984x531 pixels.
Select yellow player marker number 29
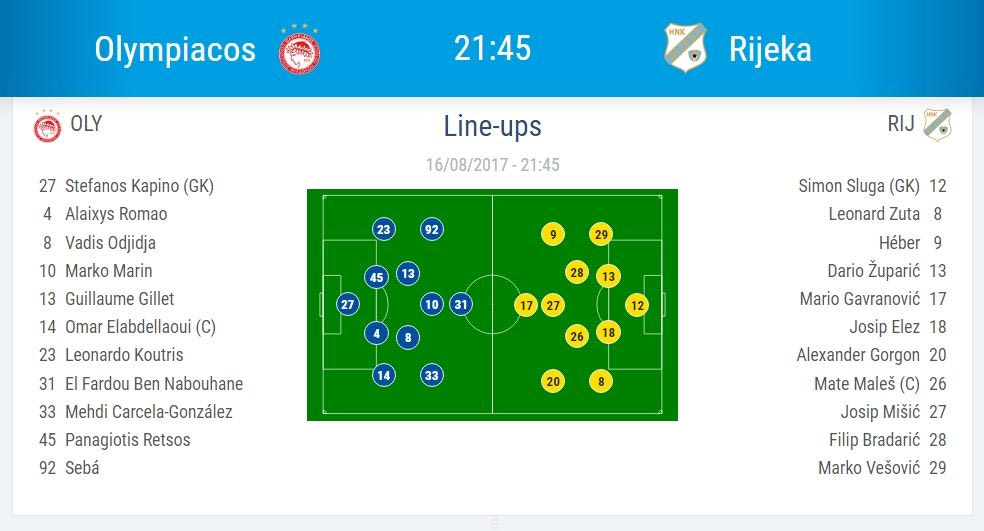pos(600,235)
